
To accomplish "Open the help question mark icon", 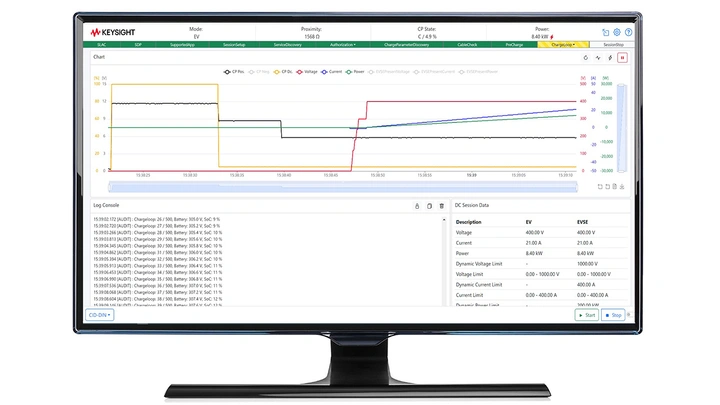I will [628, 33].
